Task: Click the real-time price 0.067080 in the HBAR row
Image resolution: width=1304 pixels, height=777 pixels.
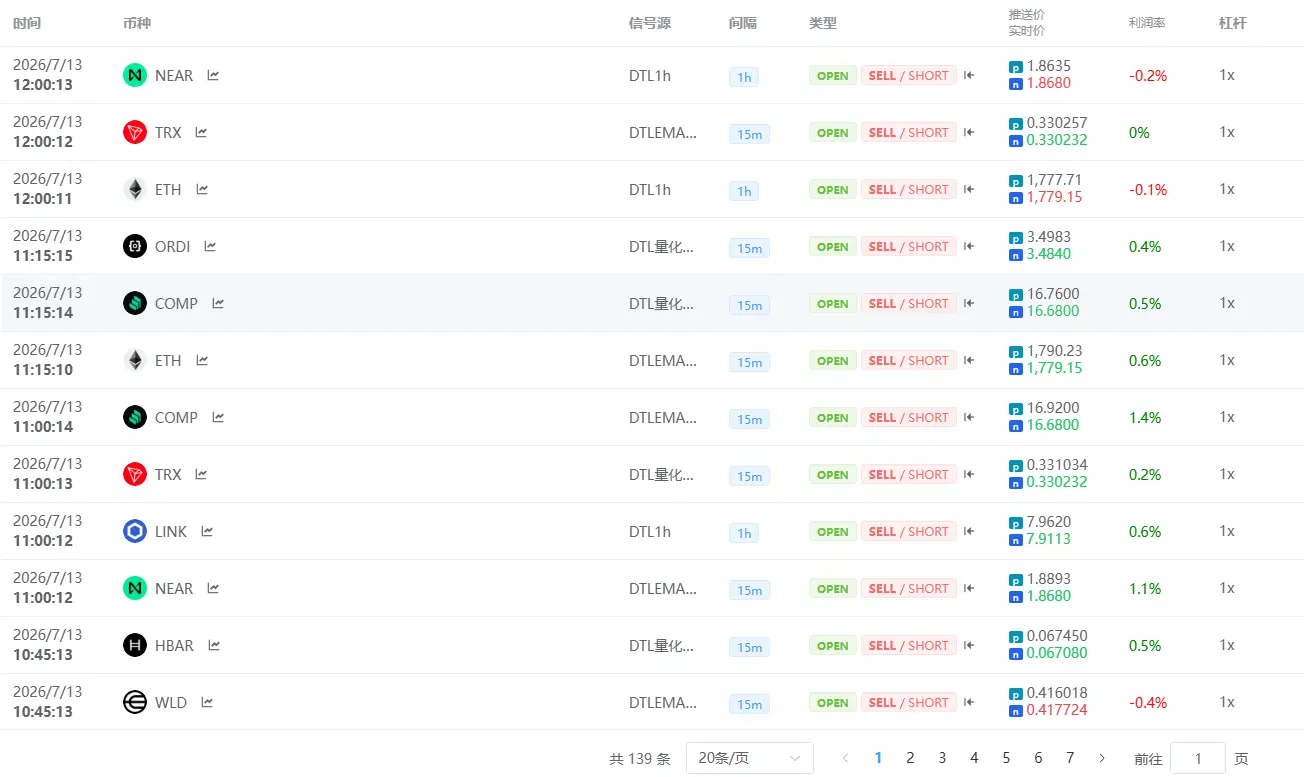Action: click(x=1057, y=653)
